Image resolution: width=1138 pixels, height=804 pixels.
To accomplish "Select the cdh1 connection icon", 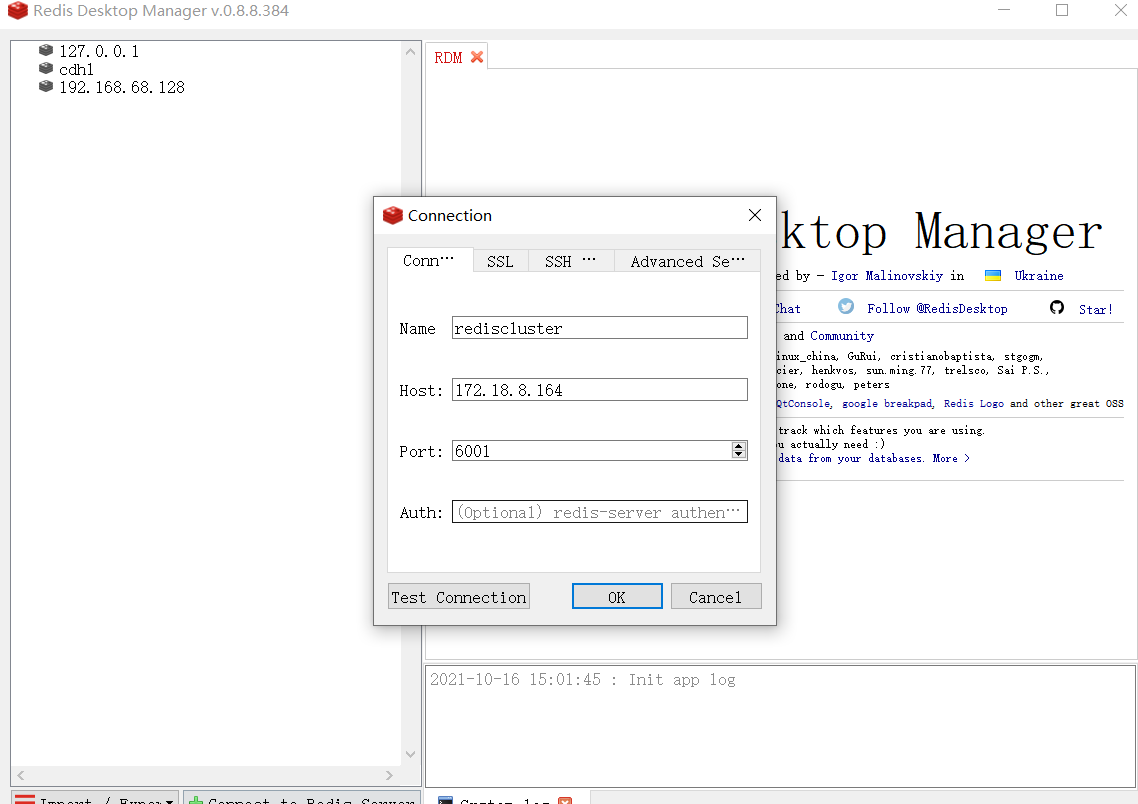I will point(46,69).
